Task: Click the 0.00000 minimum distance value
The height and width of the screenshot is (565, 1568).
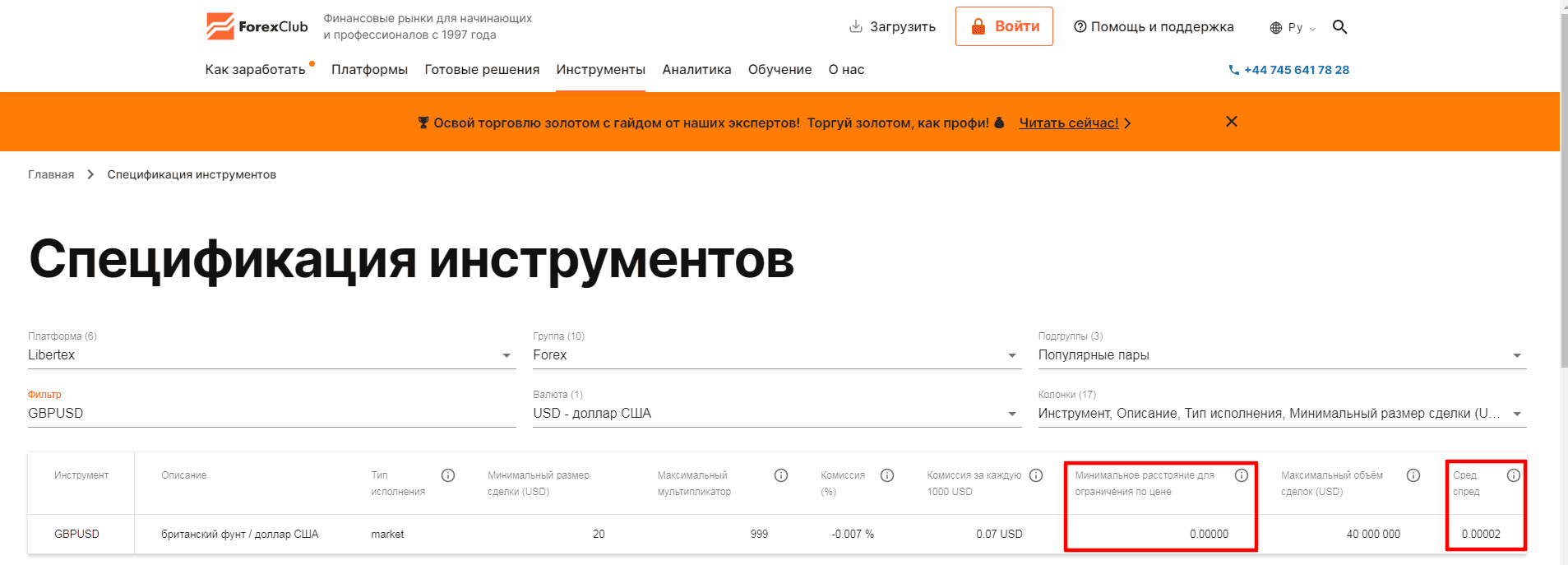Action: (1209, 534)
